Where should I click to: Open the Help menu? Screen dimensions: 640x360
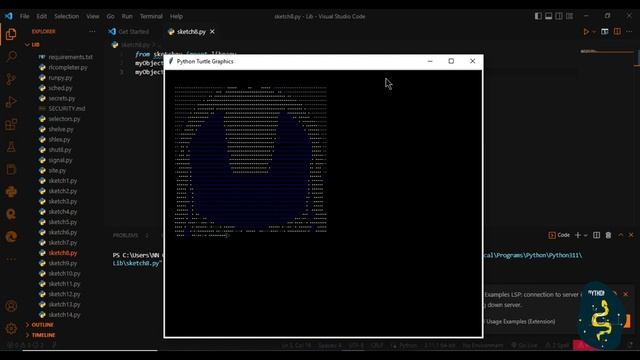pyautogui.click(x=176, y=16)
